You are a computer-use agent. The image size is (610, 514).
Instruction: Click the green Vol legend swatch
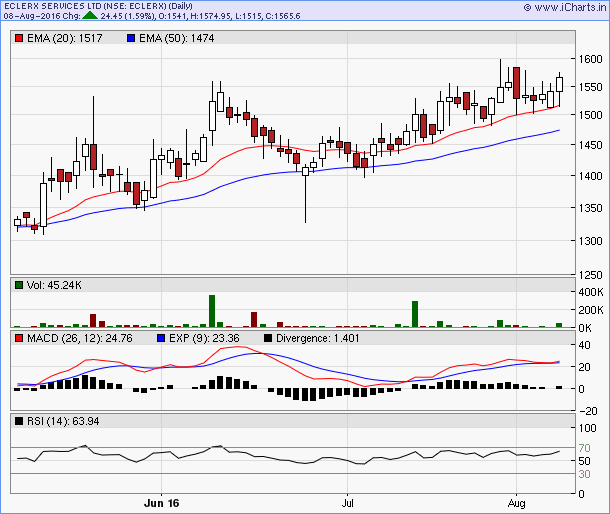[19, 285]
